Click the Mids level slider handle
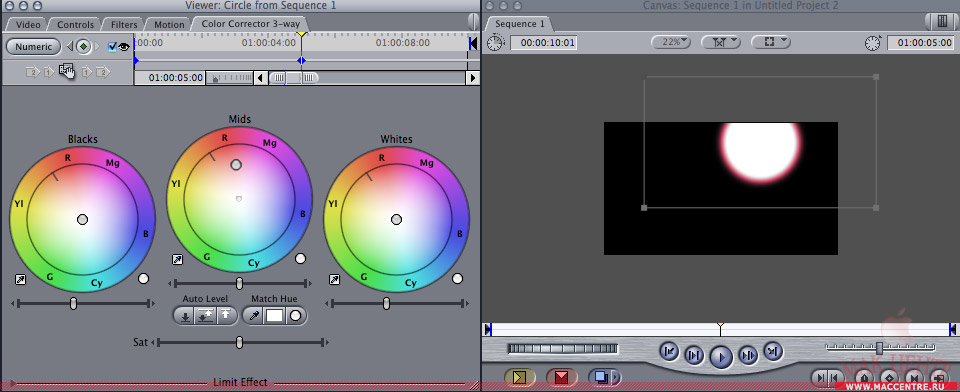Screen dimensions: 960x392 [x=239, y=283]
